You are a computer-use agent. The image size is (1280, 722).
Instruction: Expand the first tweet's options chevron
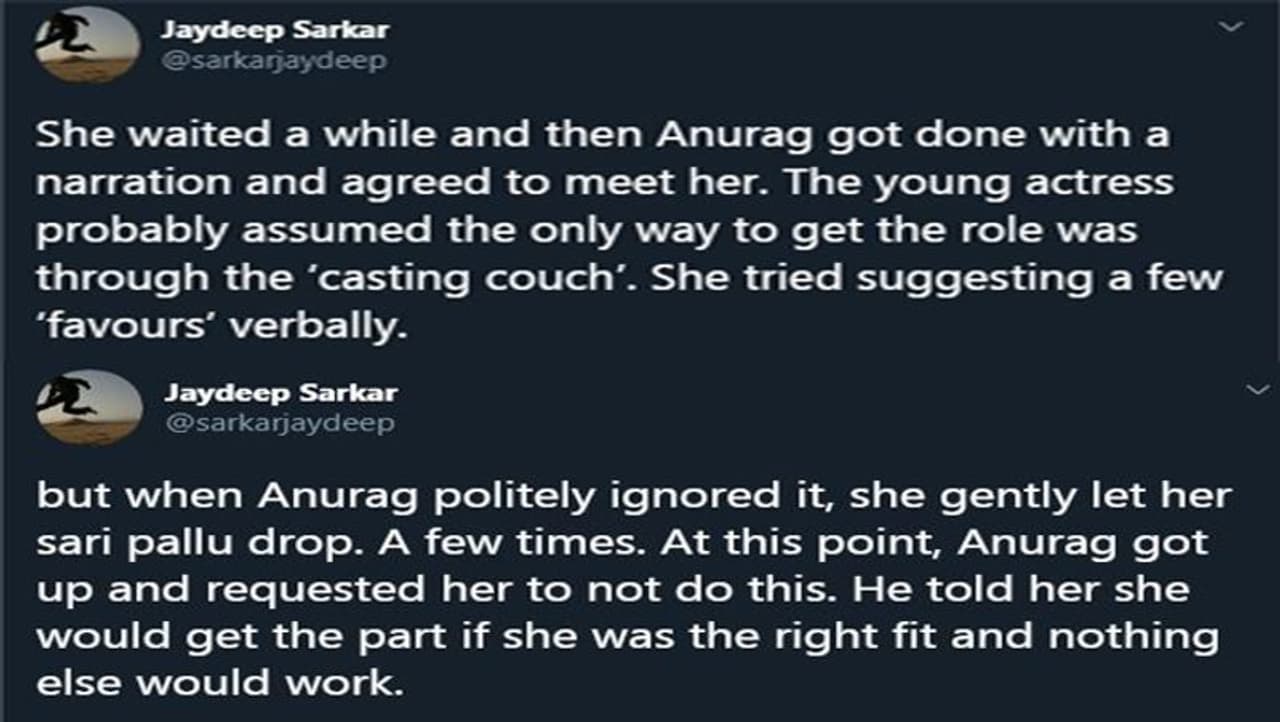point(1231,27)
